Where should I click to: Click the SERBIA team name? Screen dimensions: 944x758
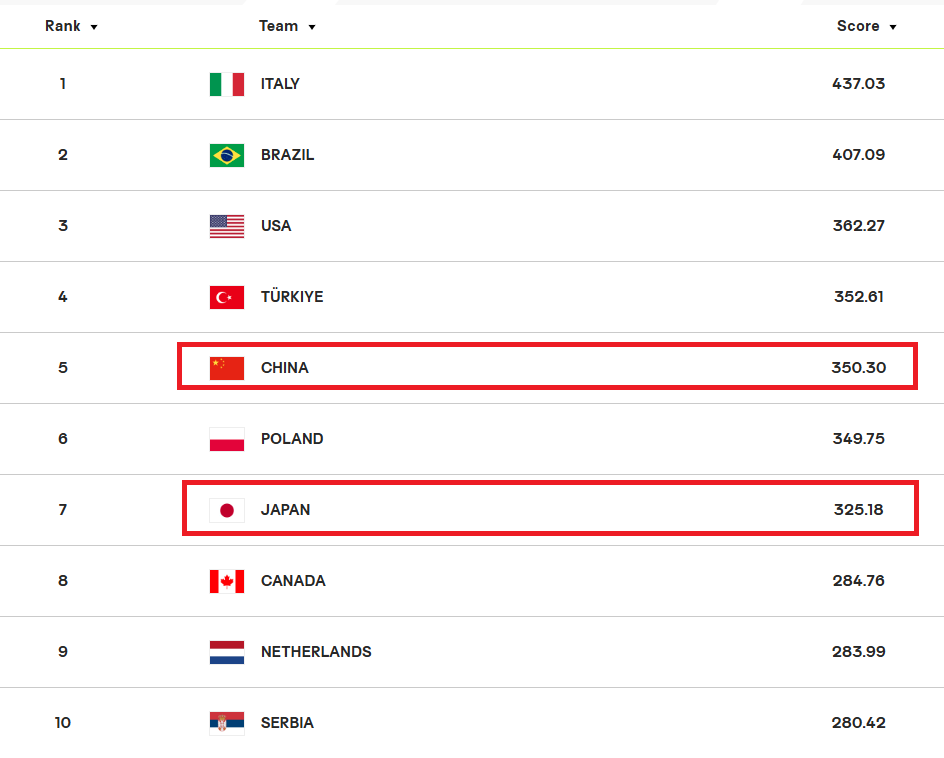click(287, 722)
